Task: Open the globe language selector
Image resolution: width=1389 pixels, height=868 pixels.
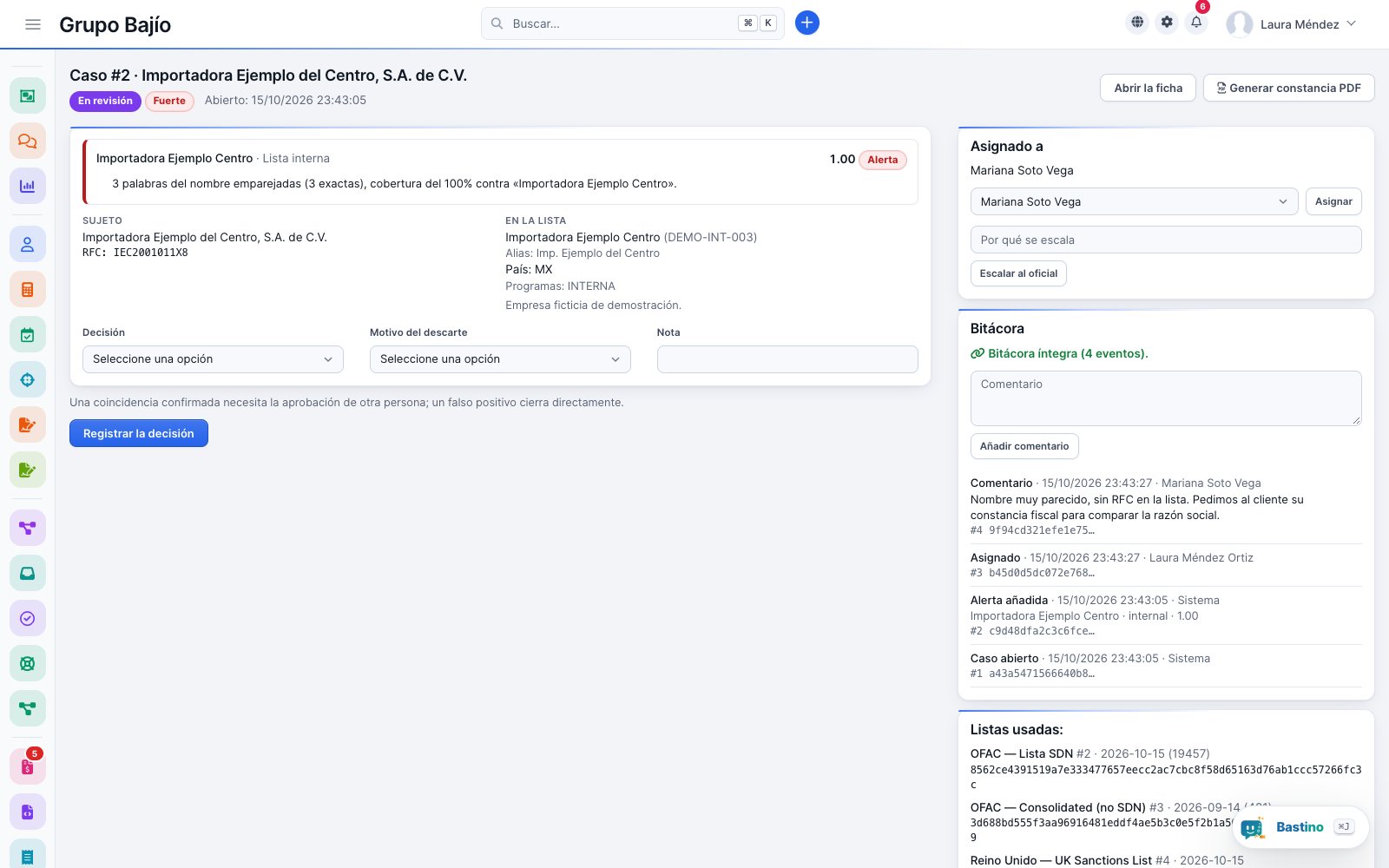Action: 1137,23
